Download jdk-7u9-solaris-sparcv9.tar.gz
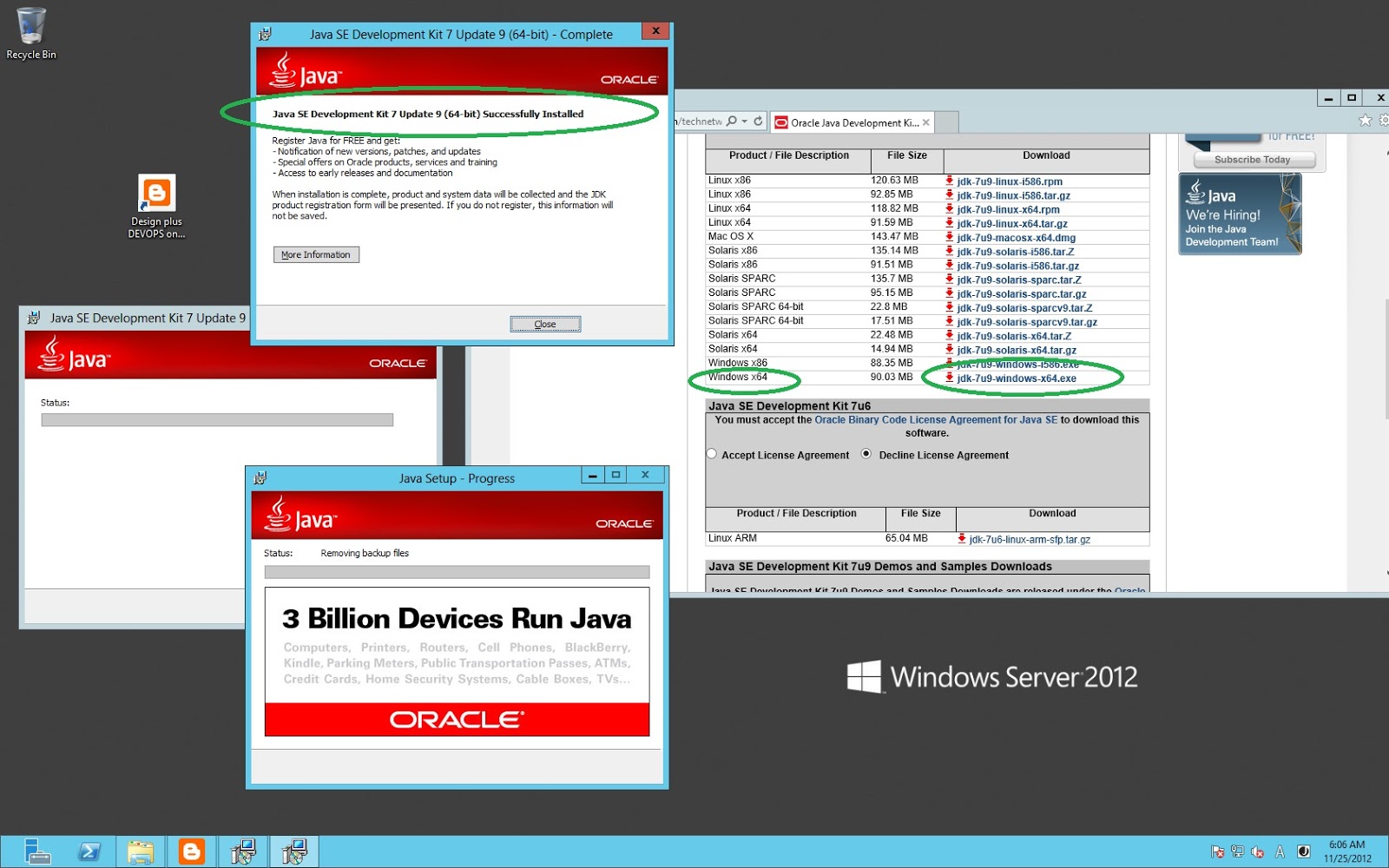Viewport: 1389px width, 868px height. 1027,322
